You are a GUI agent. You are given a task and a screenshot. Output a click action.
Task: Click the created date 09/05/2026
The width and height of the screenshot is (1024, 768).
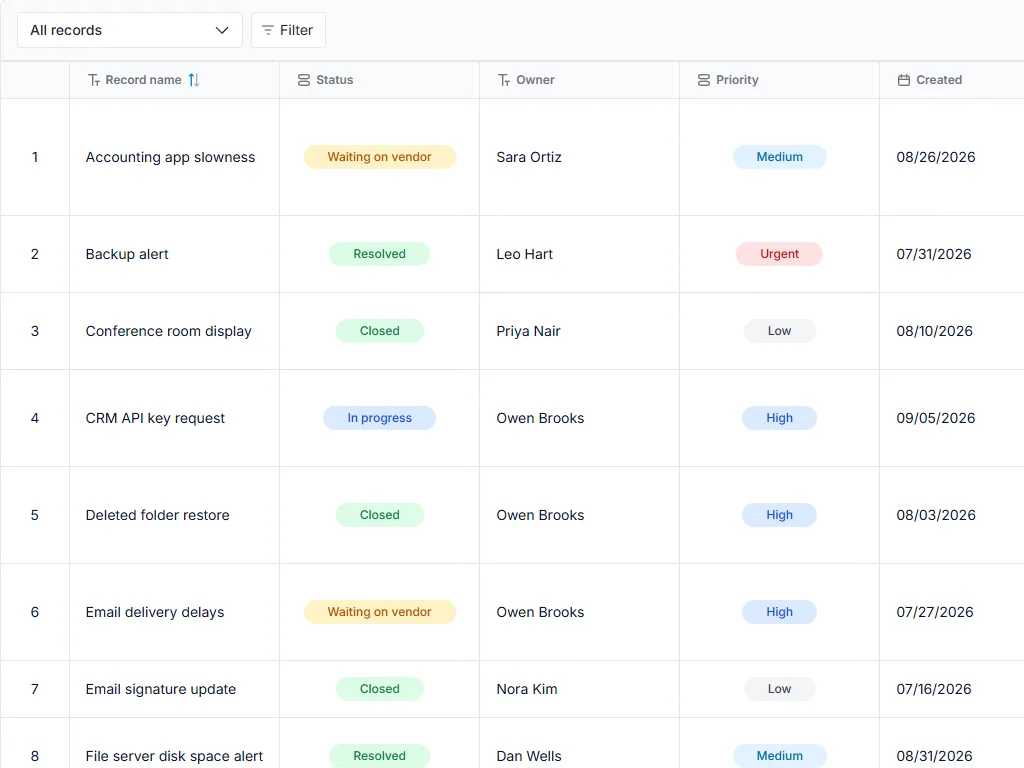coord(936,418)
